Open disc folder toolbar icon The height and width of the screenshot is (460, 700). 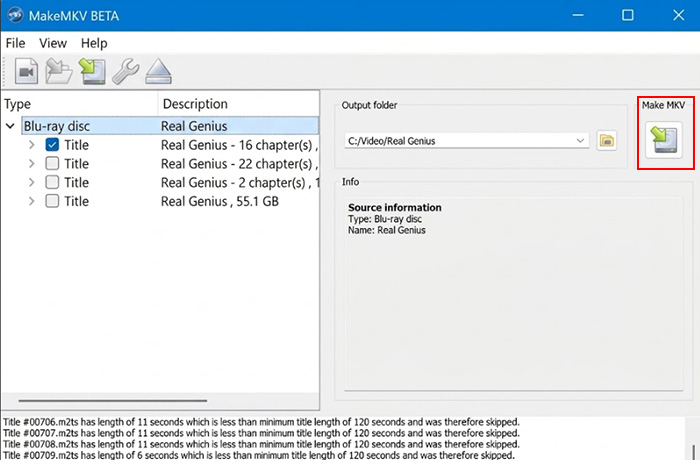(58, 71)
